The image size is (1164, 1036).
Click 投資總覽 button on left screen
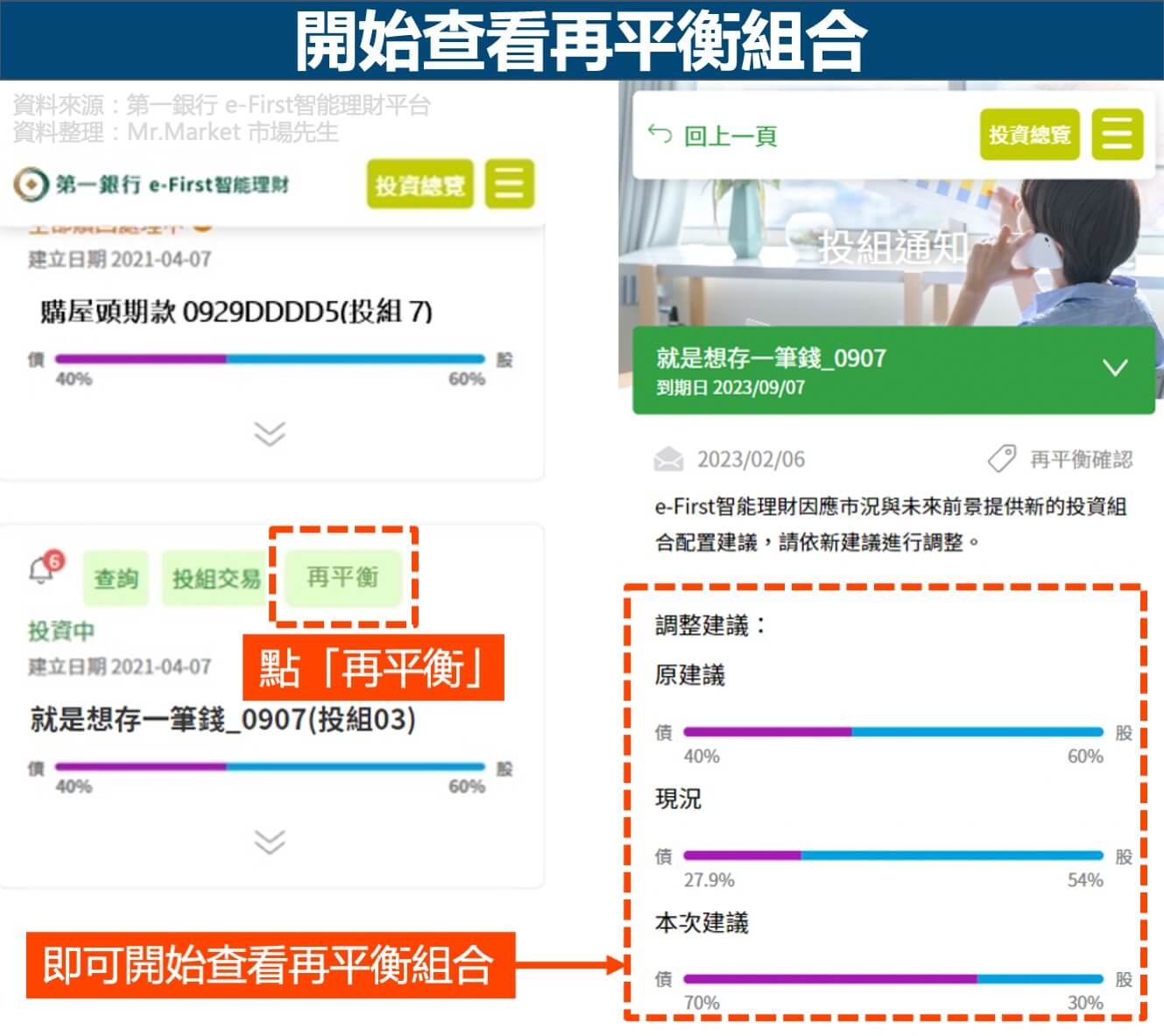point(420,184)
